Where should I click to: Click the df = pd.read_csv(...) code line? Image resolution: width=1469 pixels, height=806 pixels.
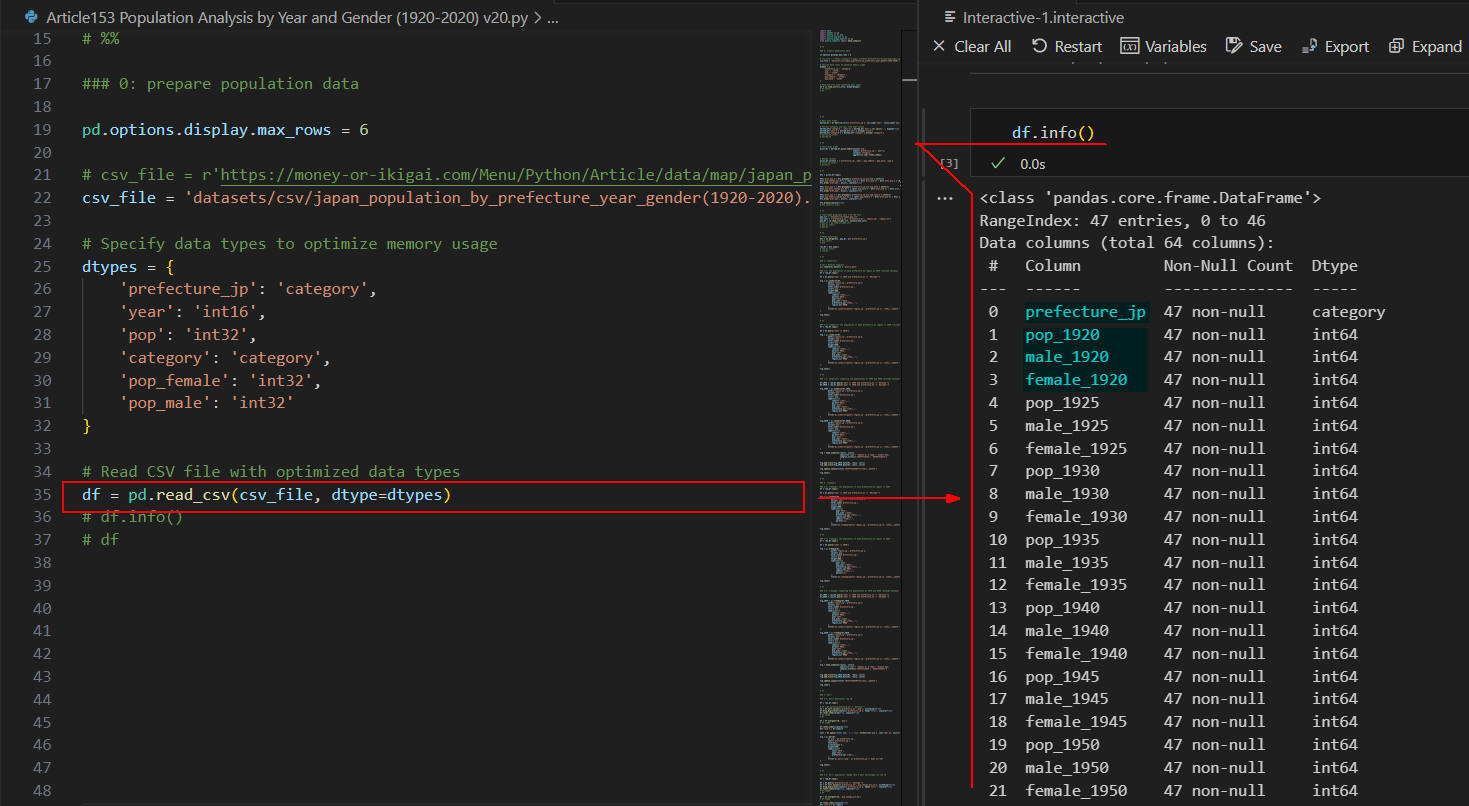[267, 494]
